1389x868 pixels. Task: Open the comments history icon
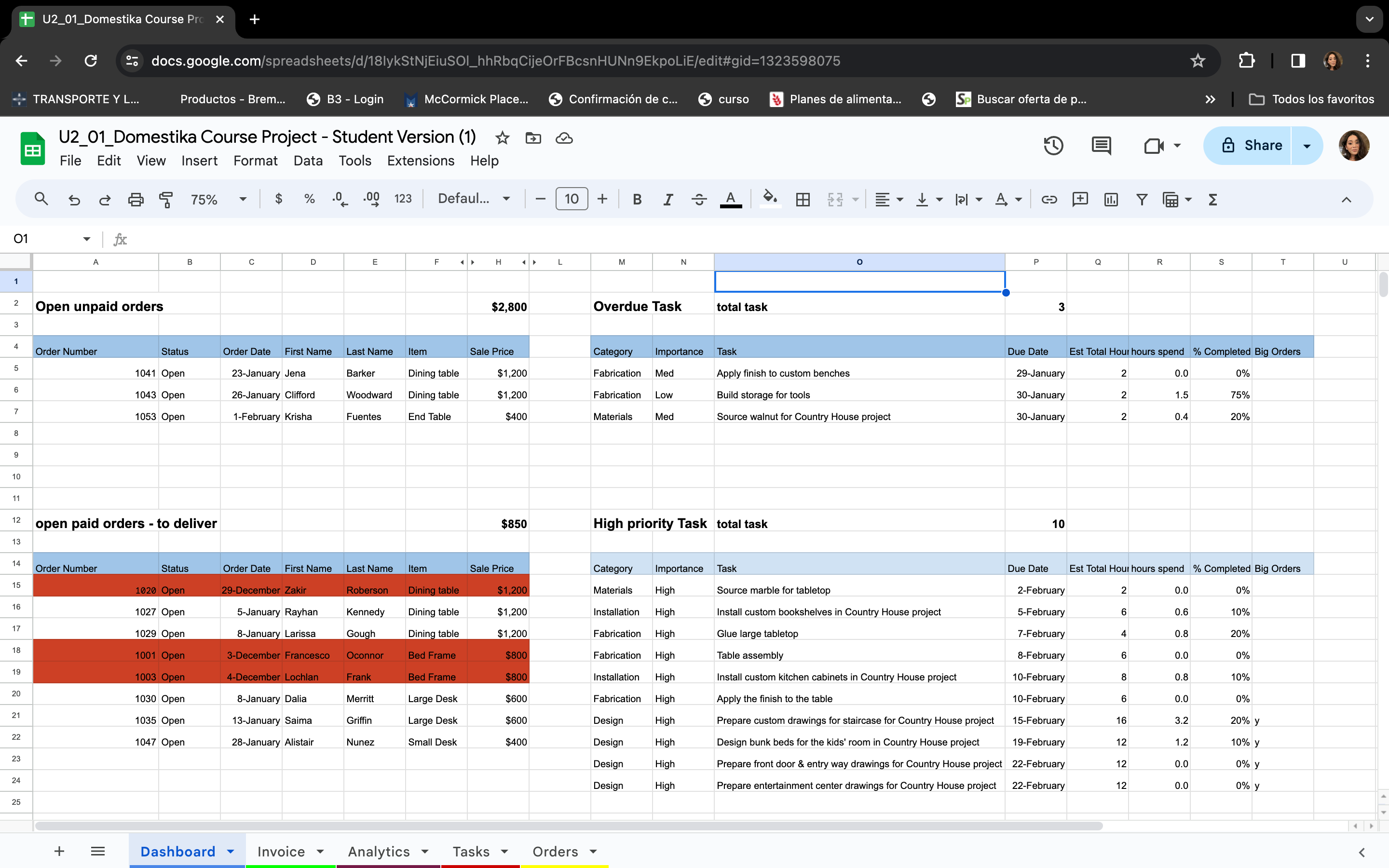coord(1100,145)
